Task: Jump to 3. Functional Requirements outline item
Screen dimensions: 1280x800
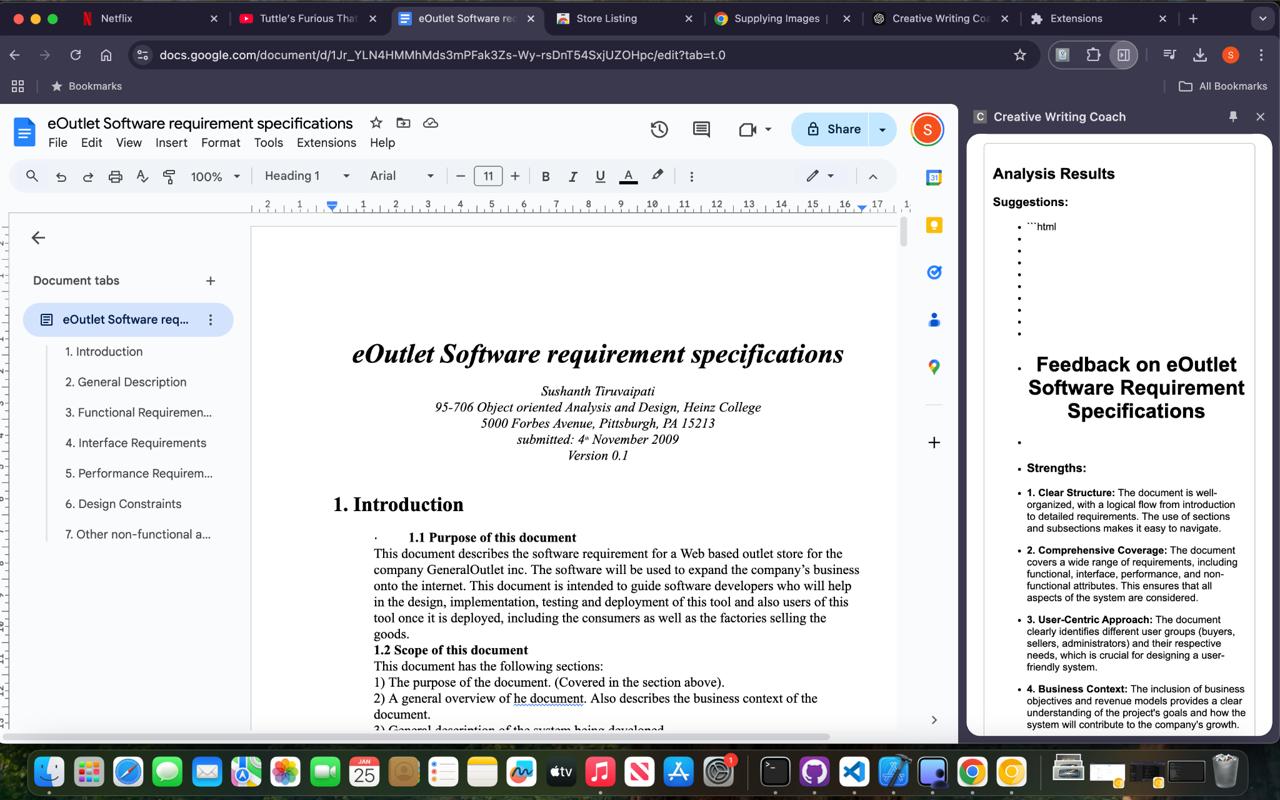Action: click(x=138, y=412)
